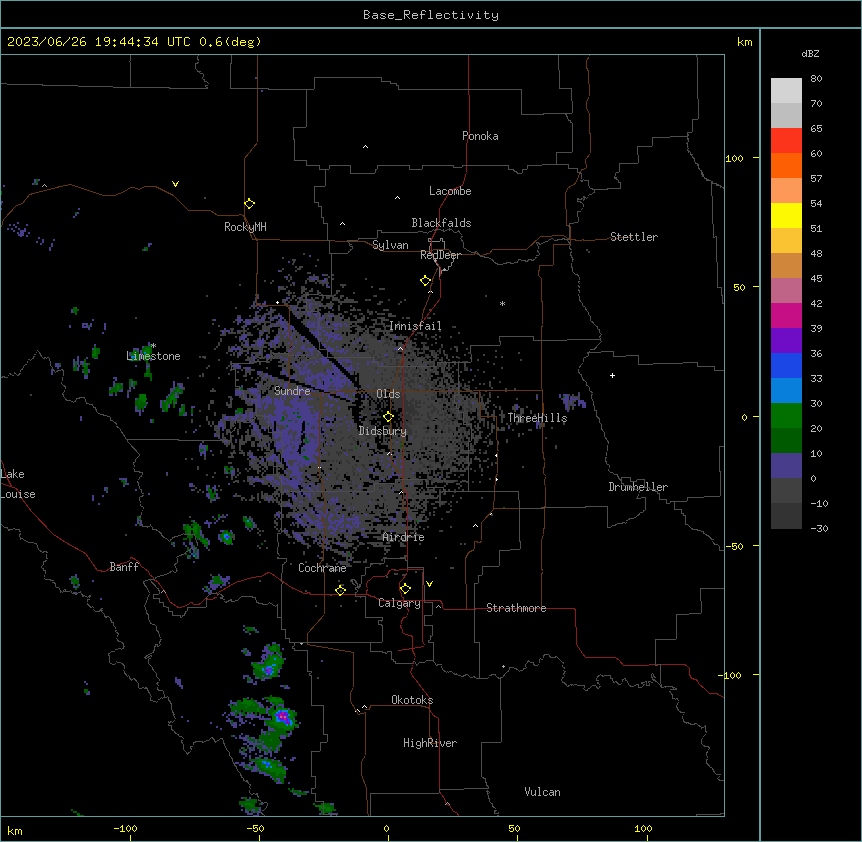862x842 pixels.
Task: Click the Lacombe city label
Action: pos(450,191)
